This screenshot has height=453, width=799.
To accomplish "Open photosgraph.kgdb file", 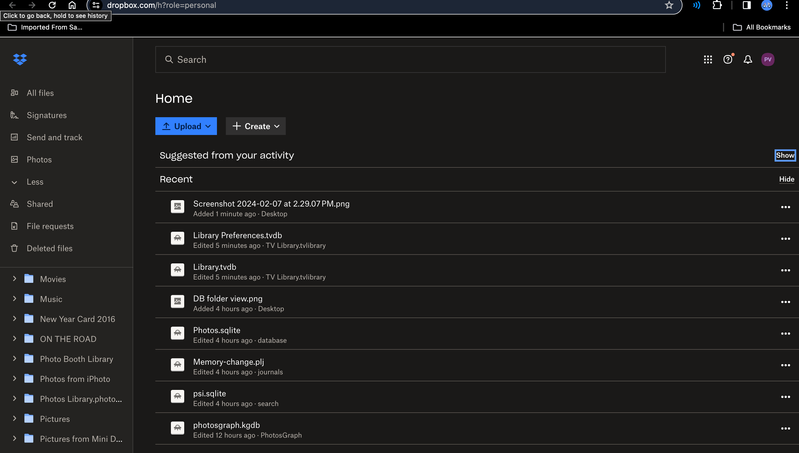I will pyautogui.click(x=226, y=425).
